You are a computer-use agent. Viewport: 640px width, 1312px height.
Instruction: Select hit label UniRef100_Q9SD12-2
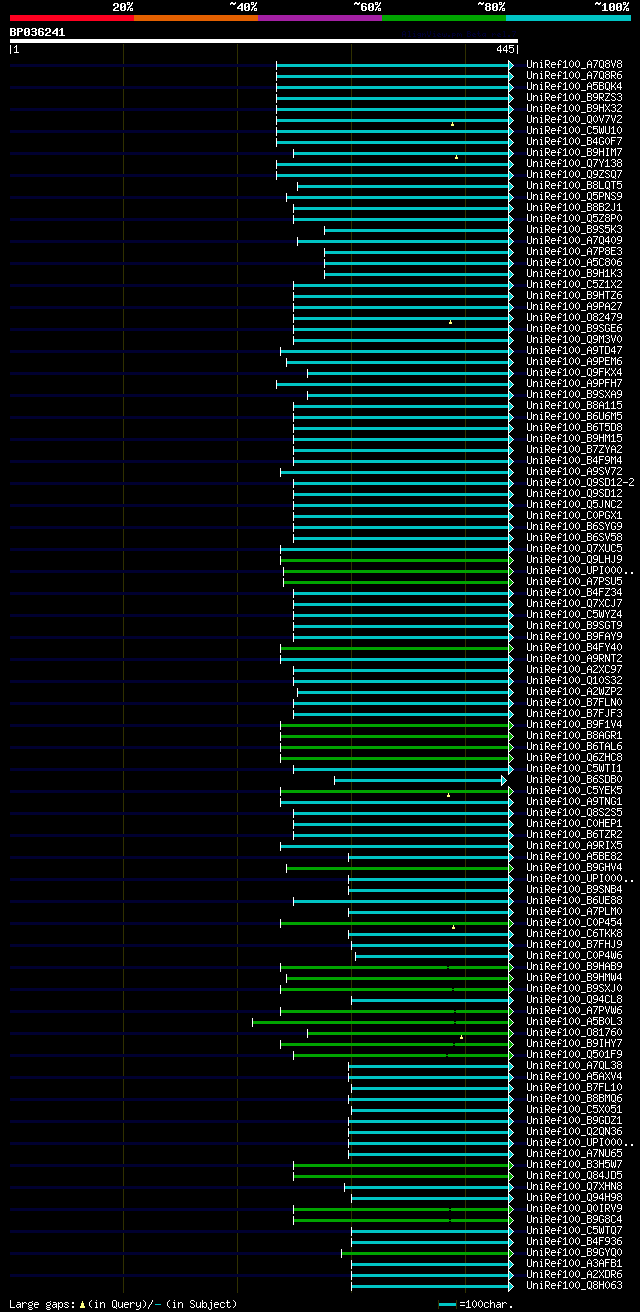pyautogui.click(x=580, y=483)
